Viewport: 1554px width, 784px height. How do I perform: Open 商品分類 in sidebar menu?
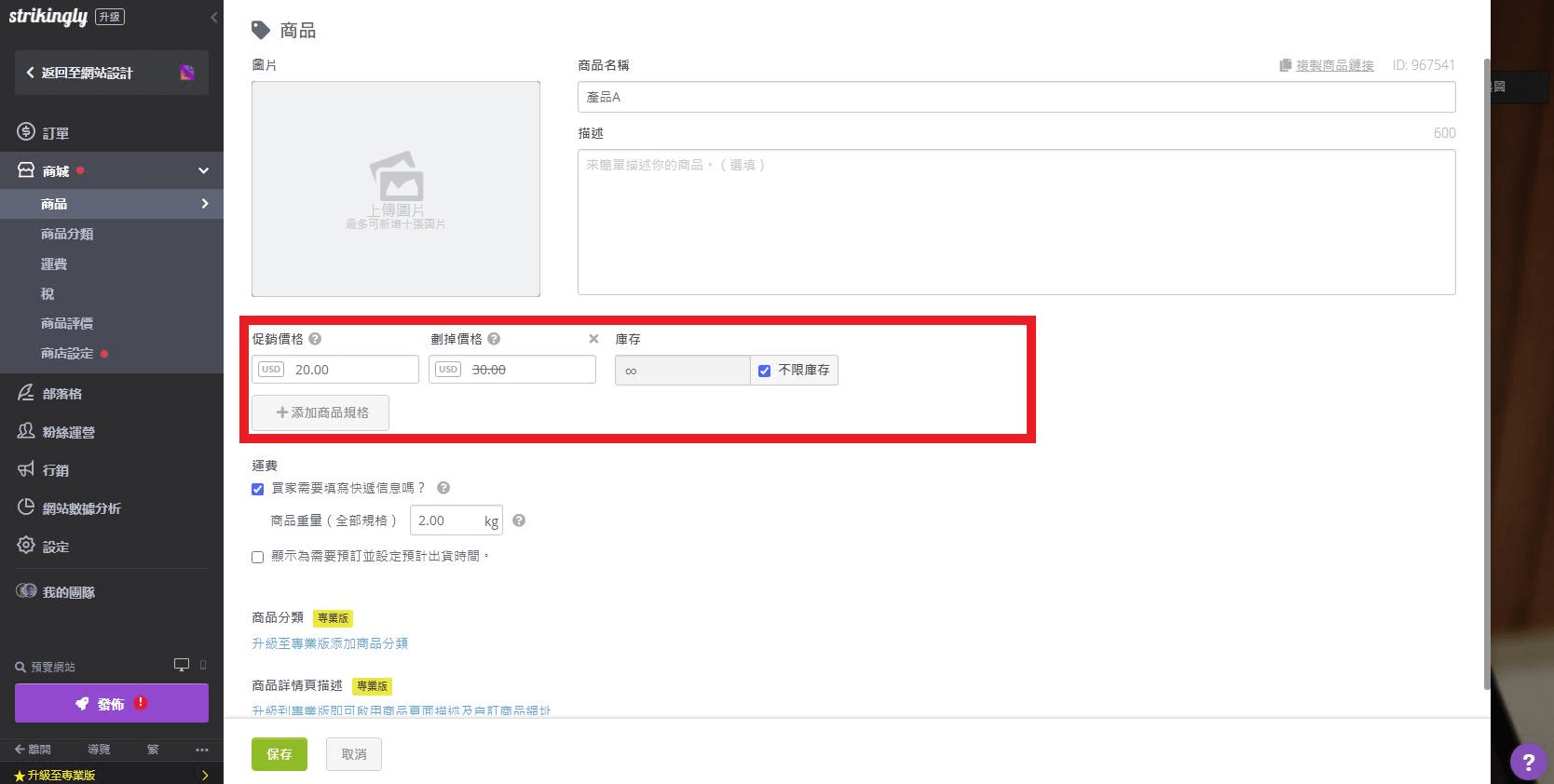[67, 234]
